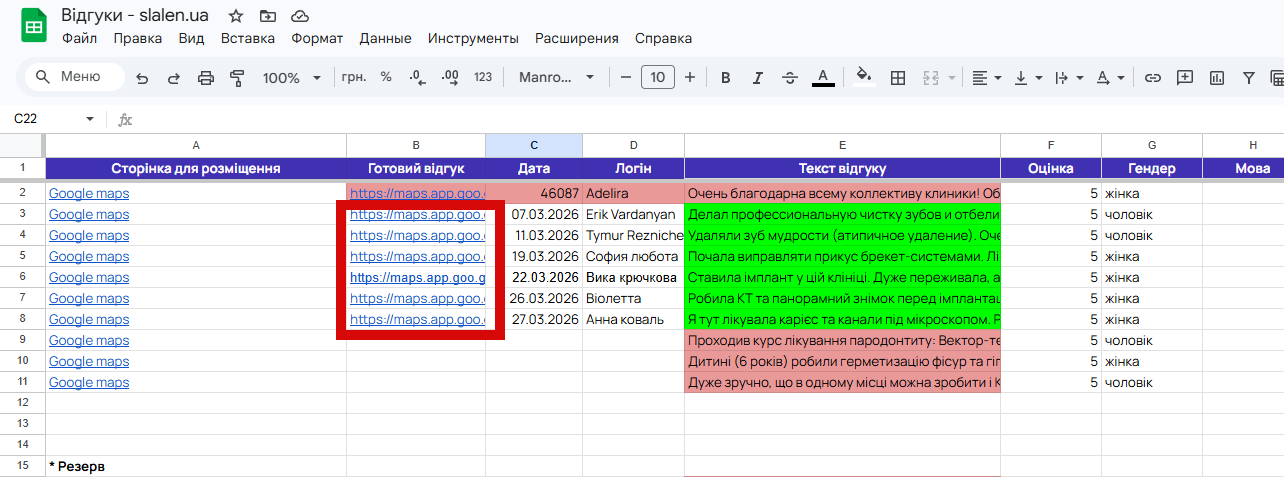Toggle italic formatting

point(758,77)
